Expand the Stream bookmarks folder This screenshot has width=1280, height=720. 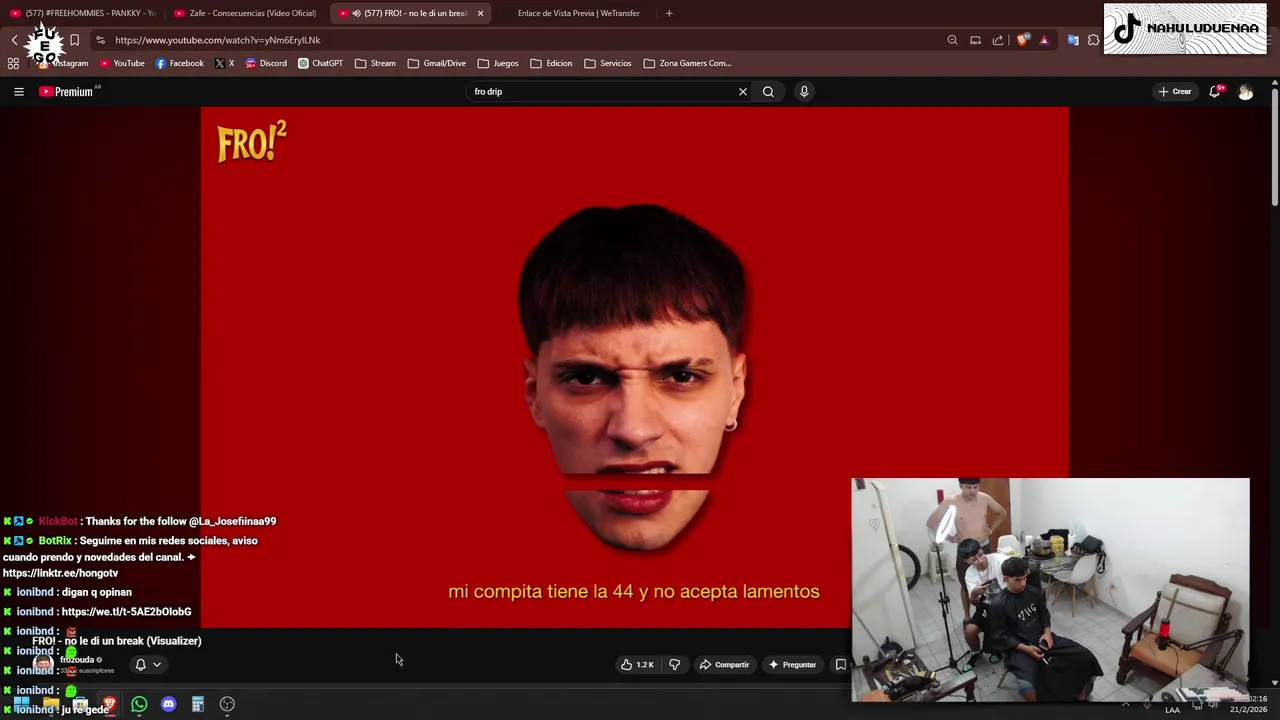(375, 63)
